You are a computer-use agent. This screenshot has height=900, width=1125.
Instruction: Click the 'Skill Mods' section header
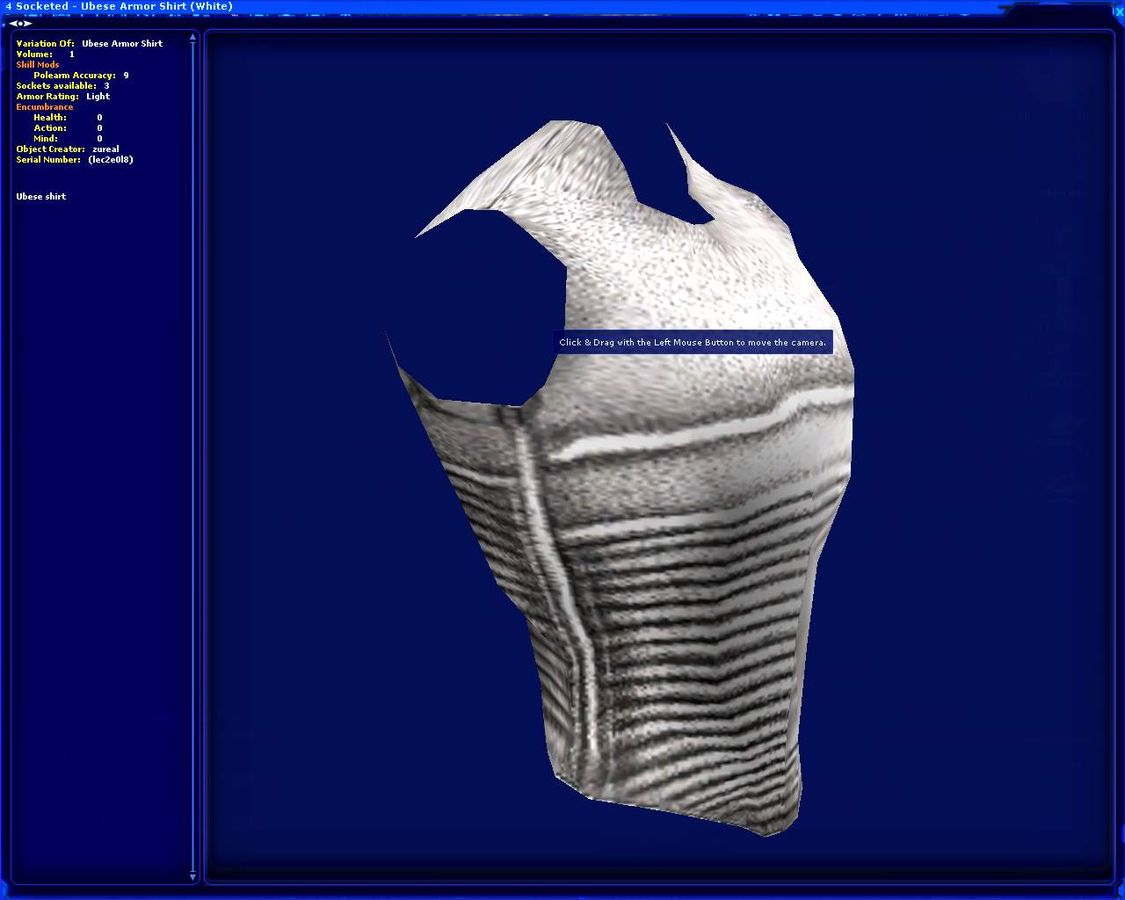coord(38,65)
